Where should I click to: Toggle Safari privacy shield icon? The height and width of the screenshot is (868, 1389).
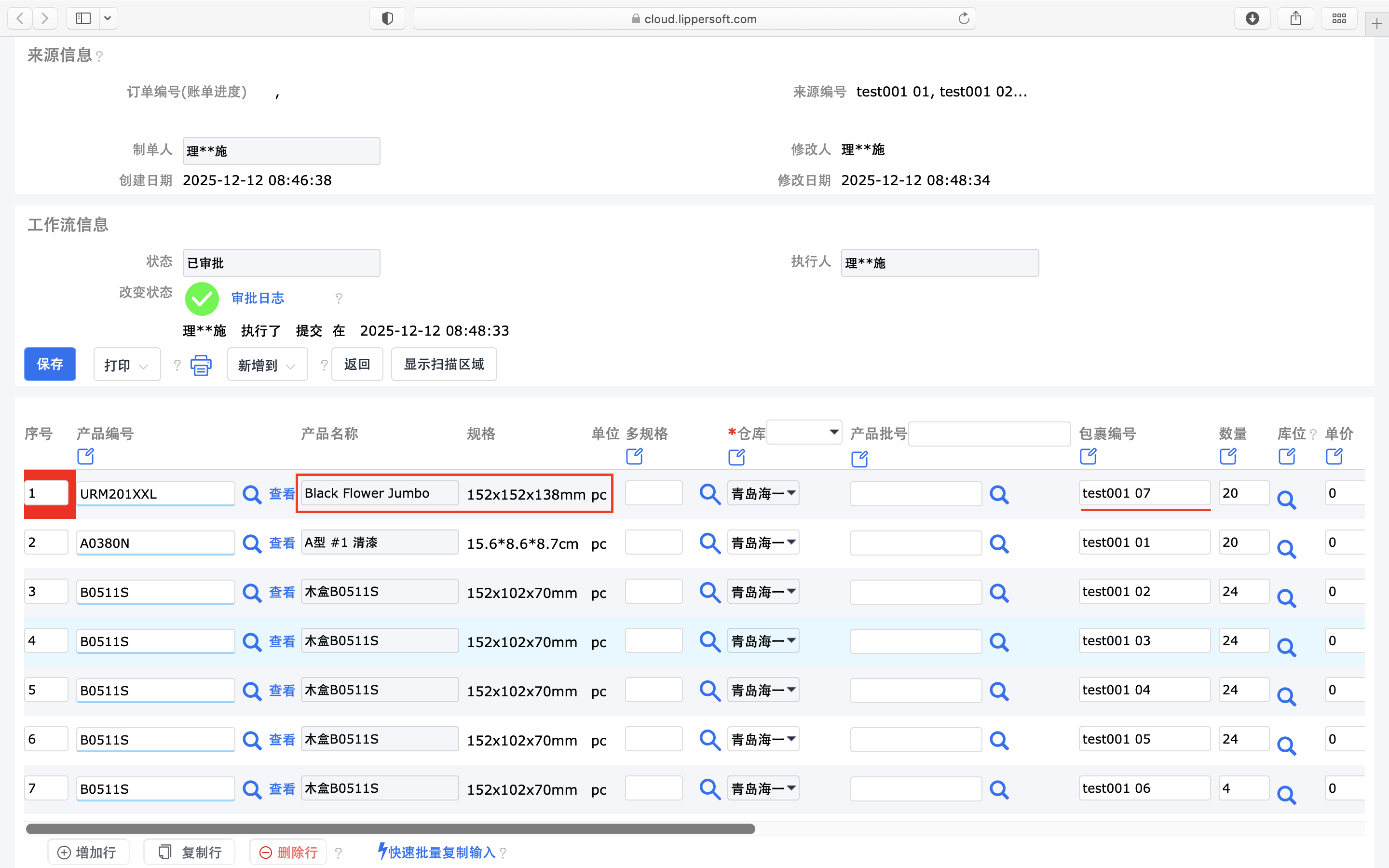pos(387,18)
